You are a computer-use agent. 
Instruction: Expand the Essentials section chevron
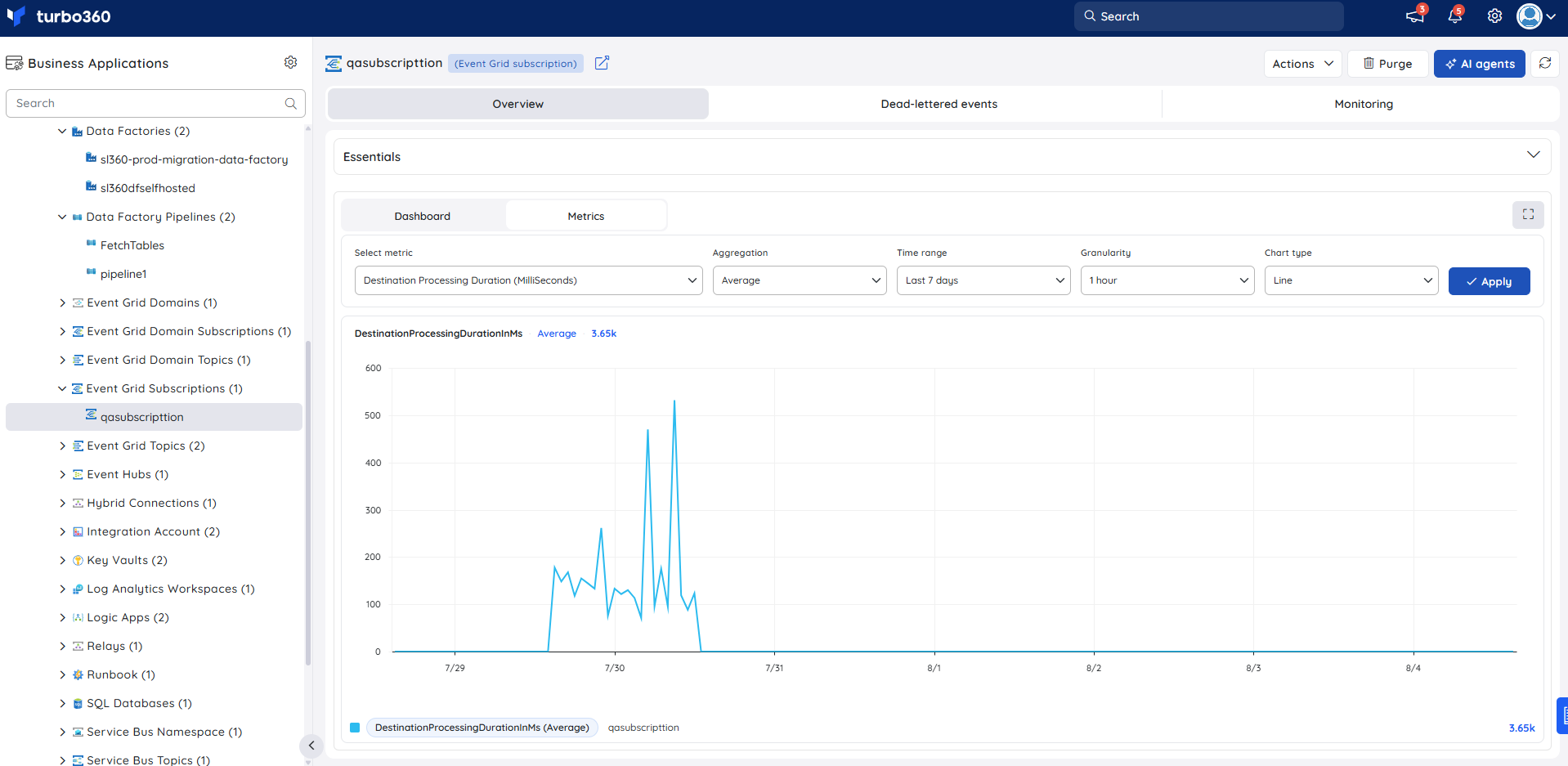[x=1533, y=155]
